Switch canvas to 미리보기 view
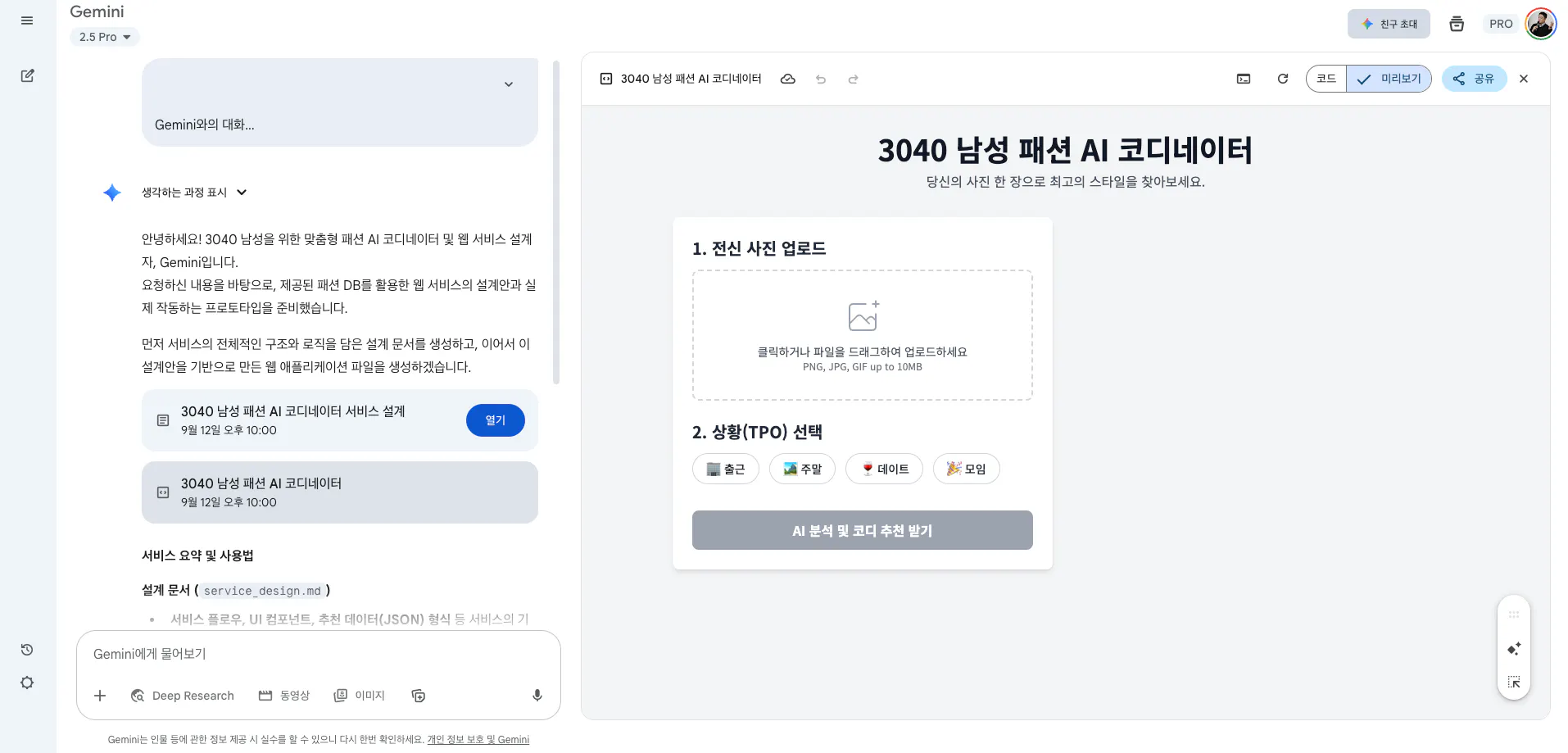 pyautogui.click(x=1390, y=79)
